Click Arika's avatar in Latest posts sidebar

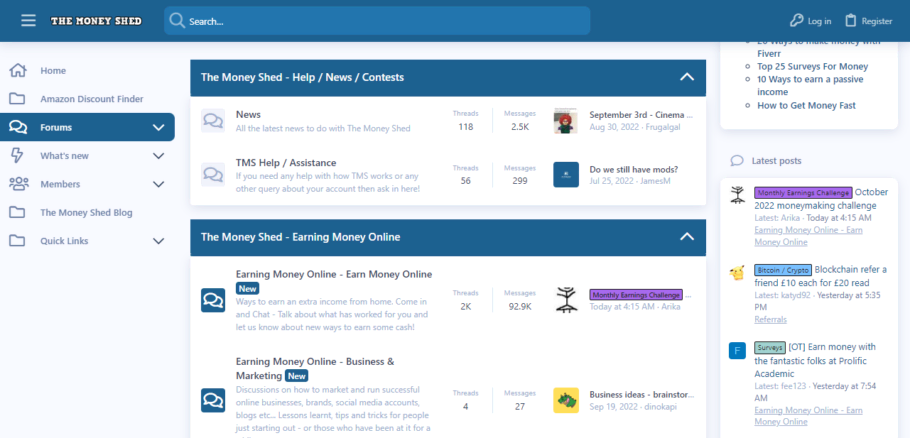[x=737, y=195]
